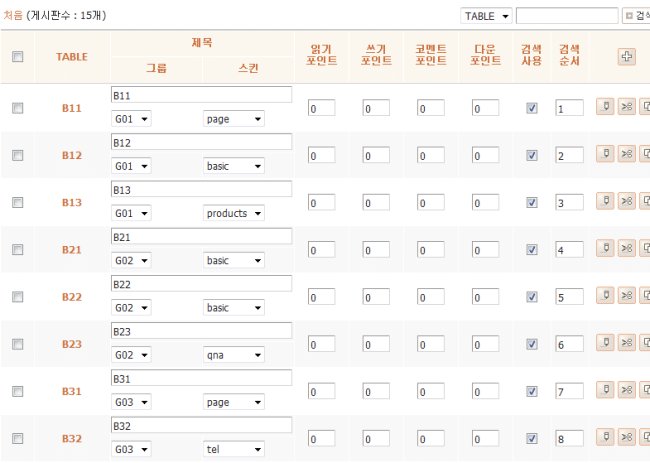Click the edit icon in the B22 row
Image resolution: width=650 pixels, height=463 pixels.
point(605,296)
